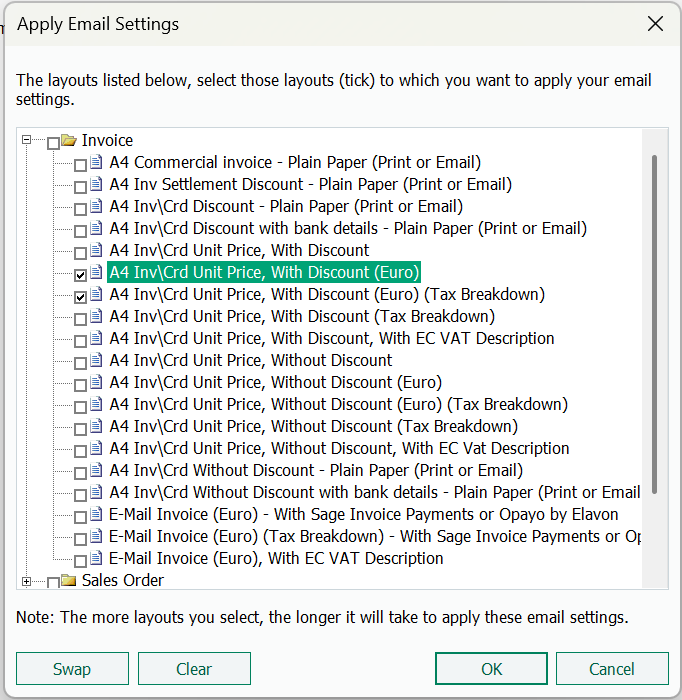
Task: Select A4 Inv\Crd Discount - Plain Paper row
Action: pyautogui.click(x=286, y=206)
